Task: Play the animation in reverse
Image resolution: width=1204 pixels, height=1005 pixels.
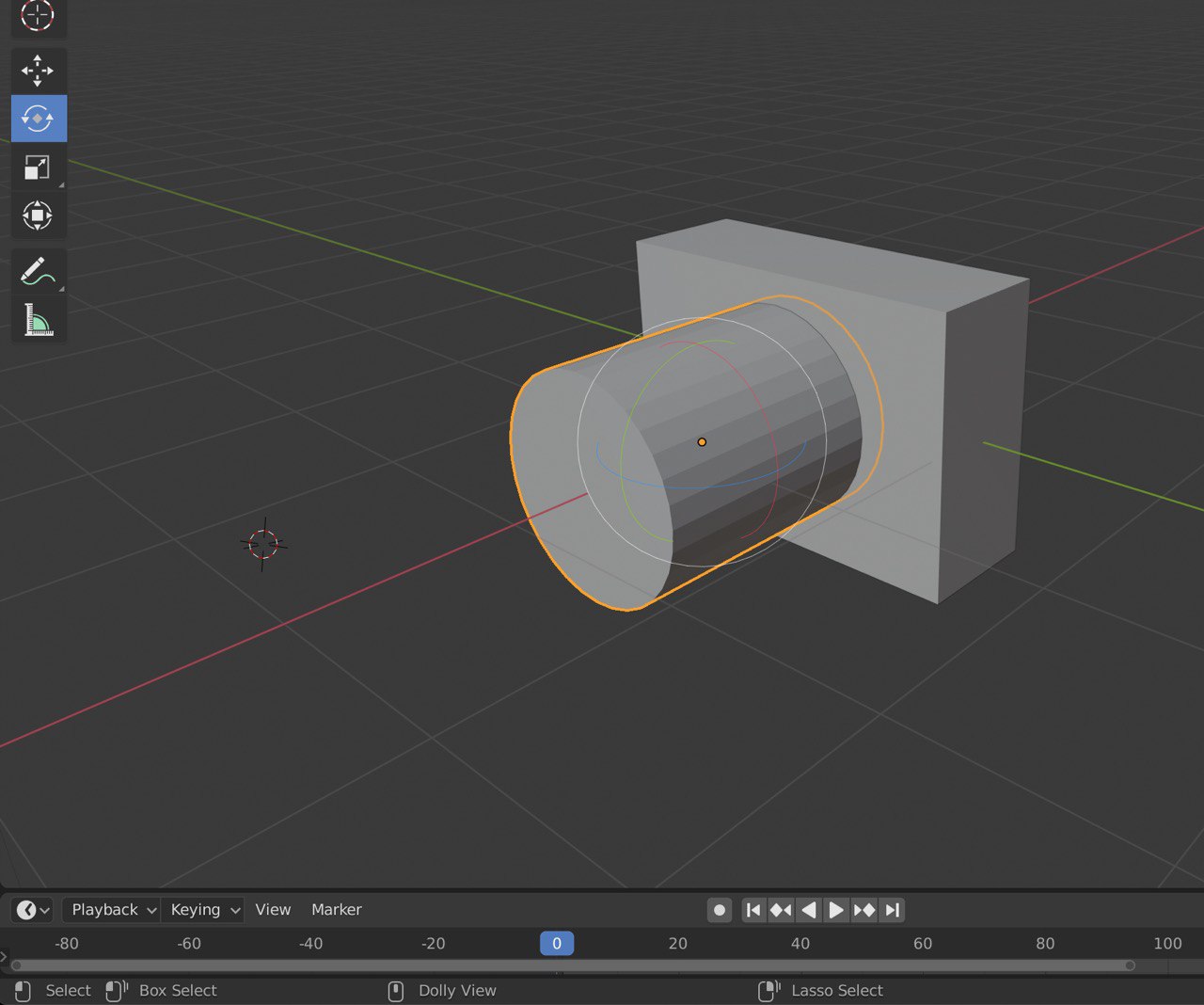Action: (808, 910)
